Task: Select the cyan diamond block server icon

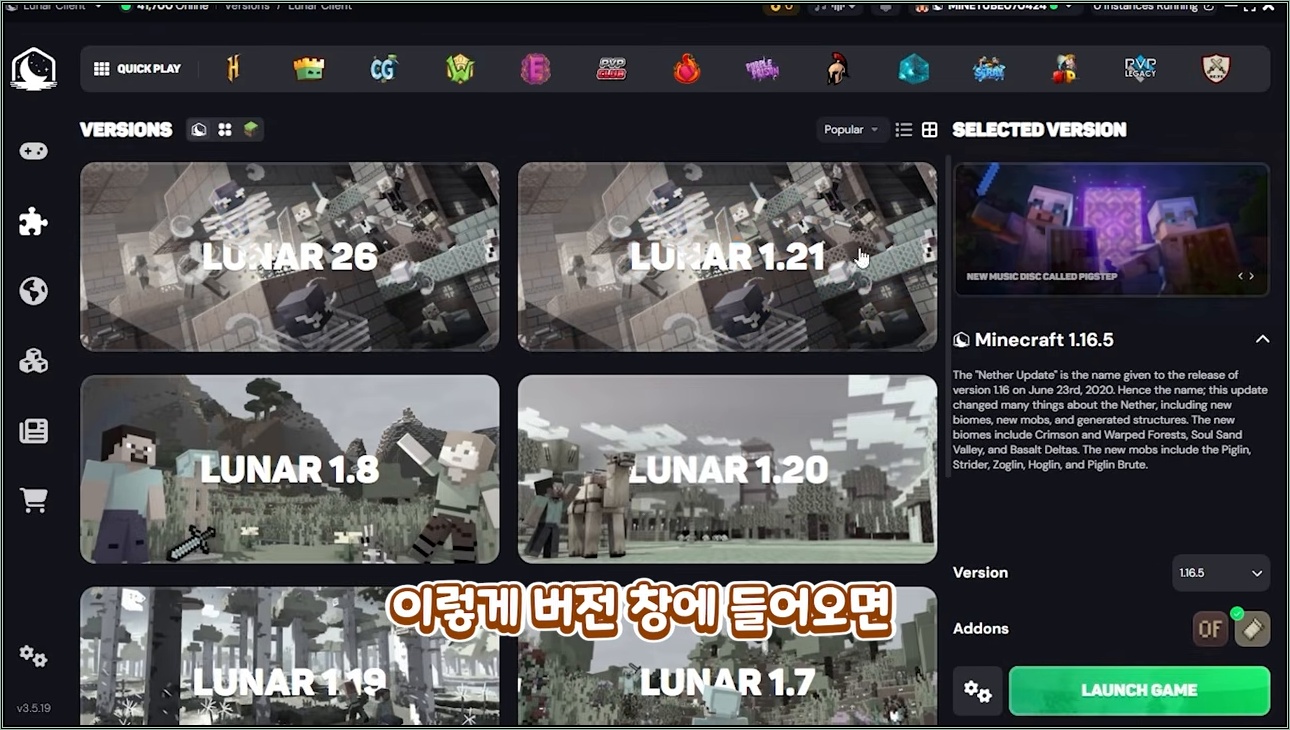Action: (913, 69)
